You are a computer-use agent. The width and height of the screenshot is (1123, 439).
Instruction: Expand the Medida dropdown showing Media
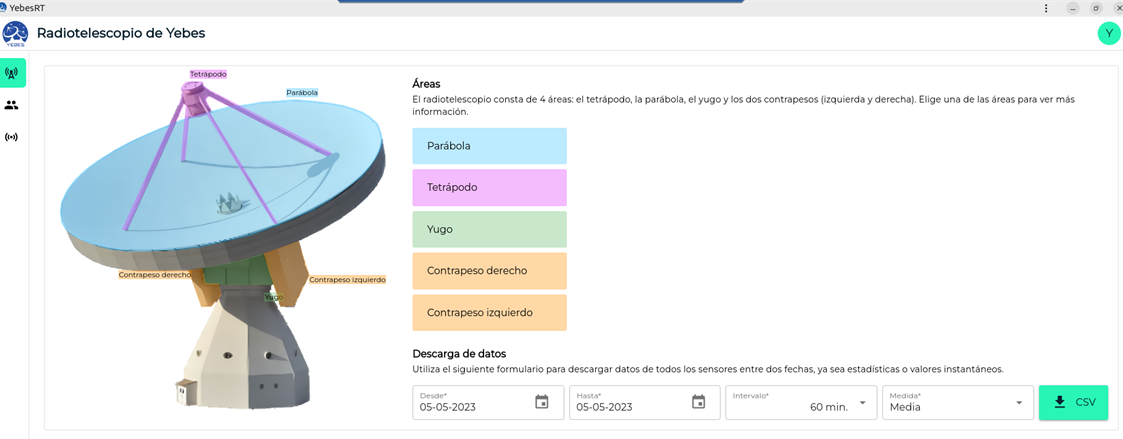click(x=958, y=402)
